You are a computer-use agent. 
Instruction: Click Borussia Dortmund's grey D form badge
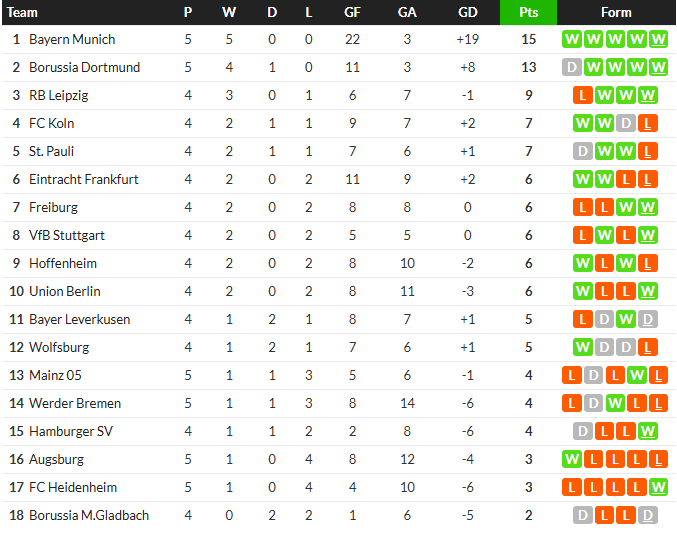click(x=572, y=67)
